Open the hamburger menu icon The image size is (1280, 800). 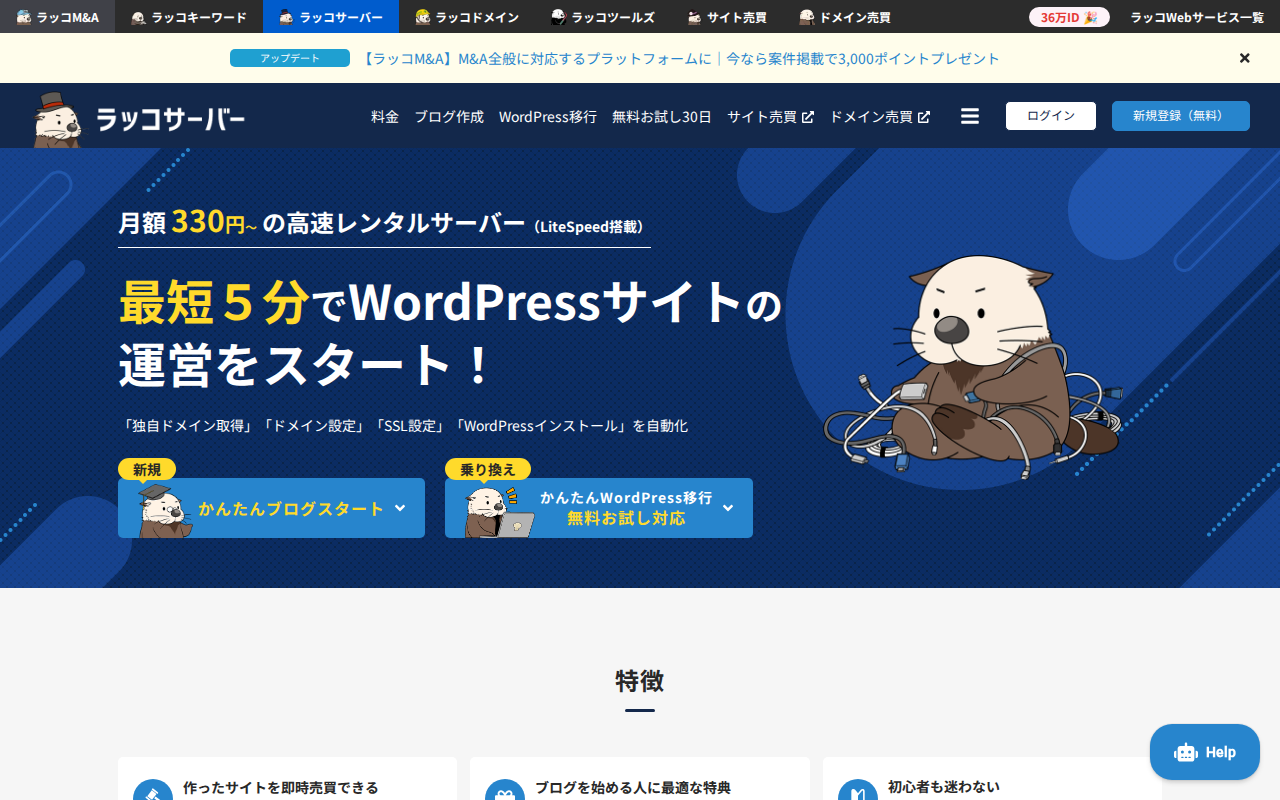pos(970,116)
